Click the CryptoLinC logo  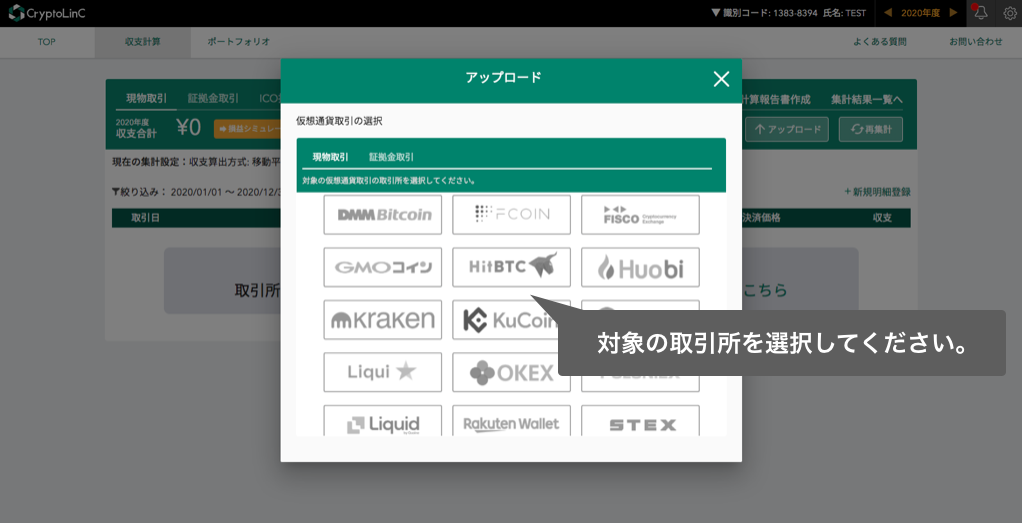[47, 12]
